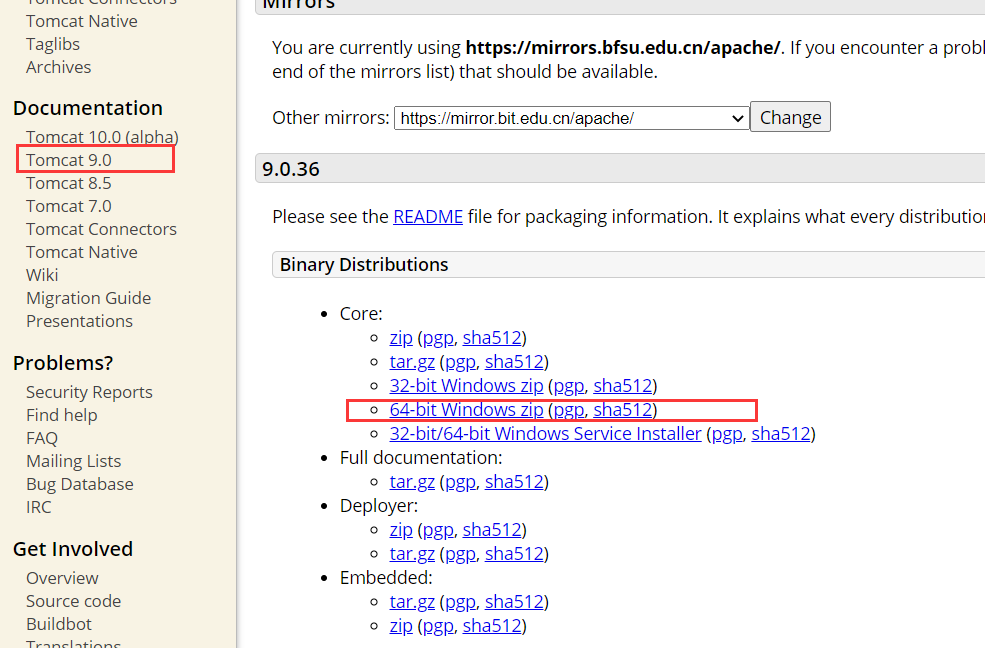
Task: Download the Deployer tar.gz
Action: pyautogui.click(x=412, y=554)
